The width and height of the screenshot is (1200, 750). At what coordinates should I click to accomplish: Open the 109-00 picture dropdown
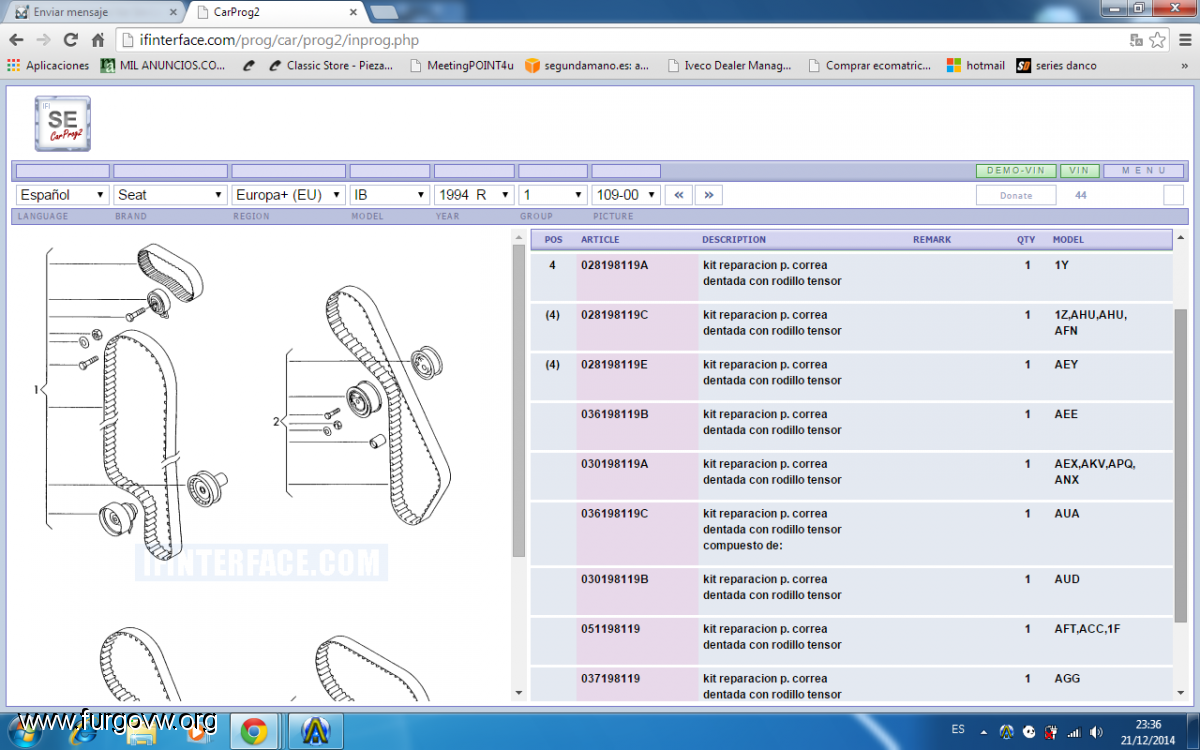tap(626, 195)
